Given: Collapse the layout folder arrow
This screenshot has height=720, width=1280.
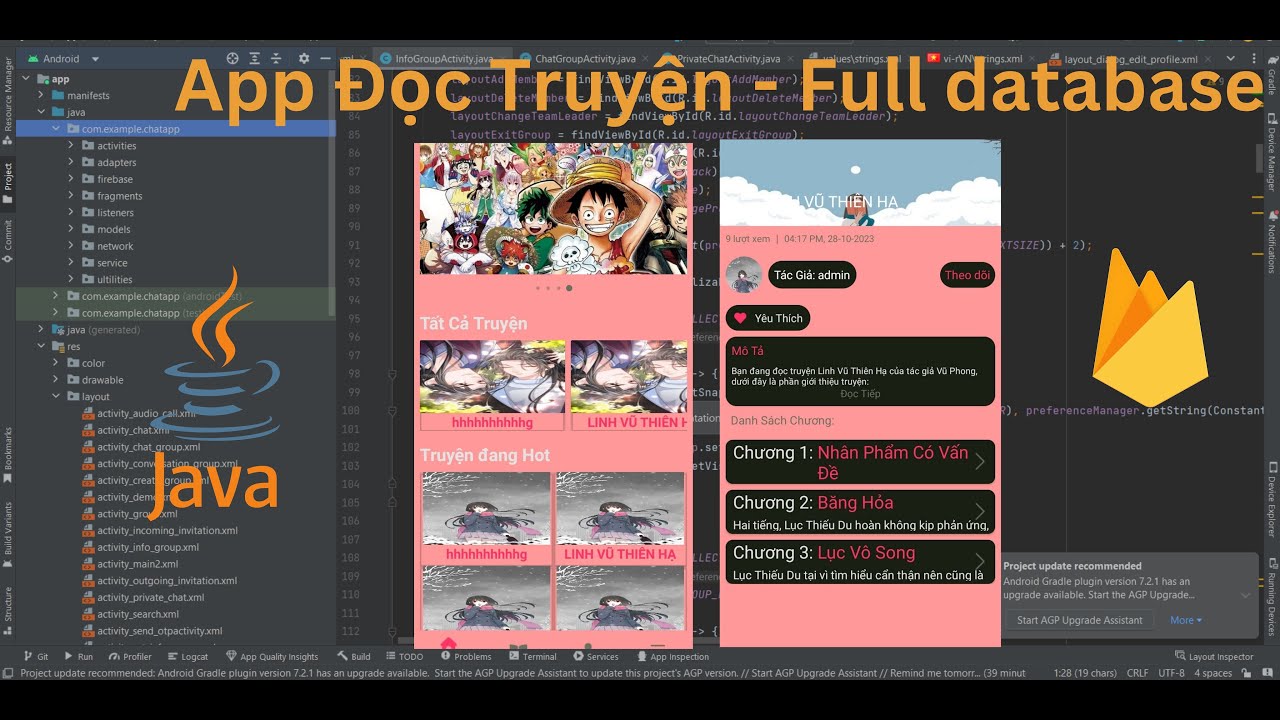Looking at the screenshot, I should [x=56, y=397].
